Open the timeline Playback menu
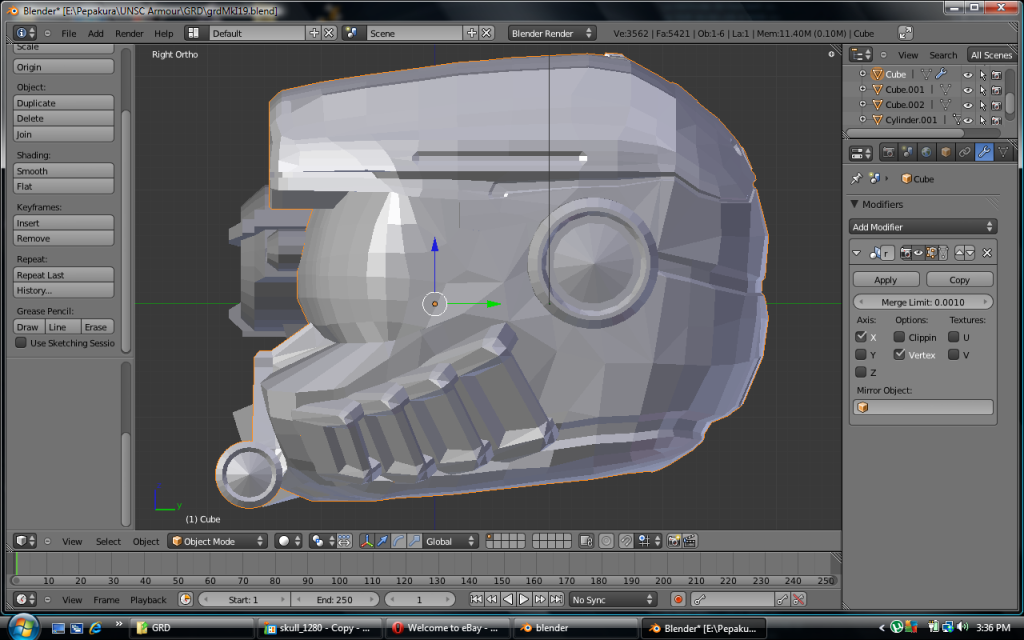The height and width of the screenshot is (640, 1024). [148, 600]
